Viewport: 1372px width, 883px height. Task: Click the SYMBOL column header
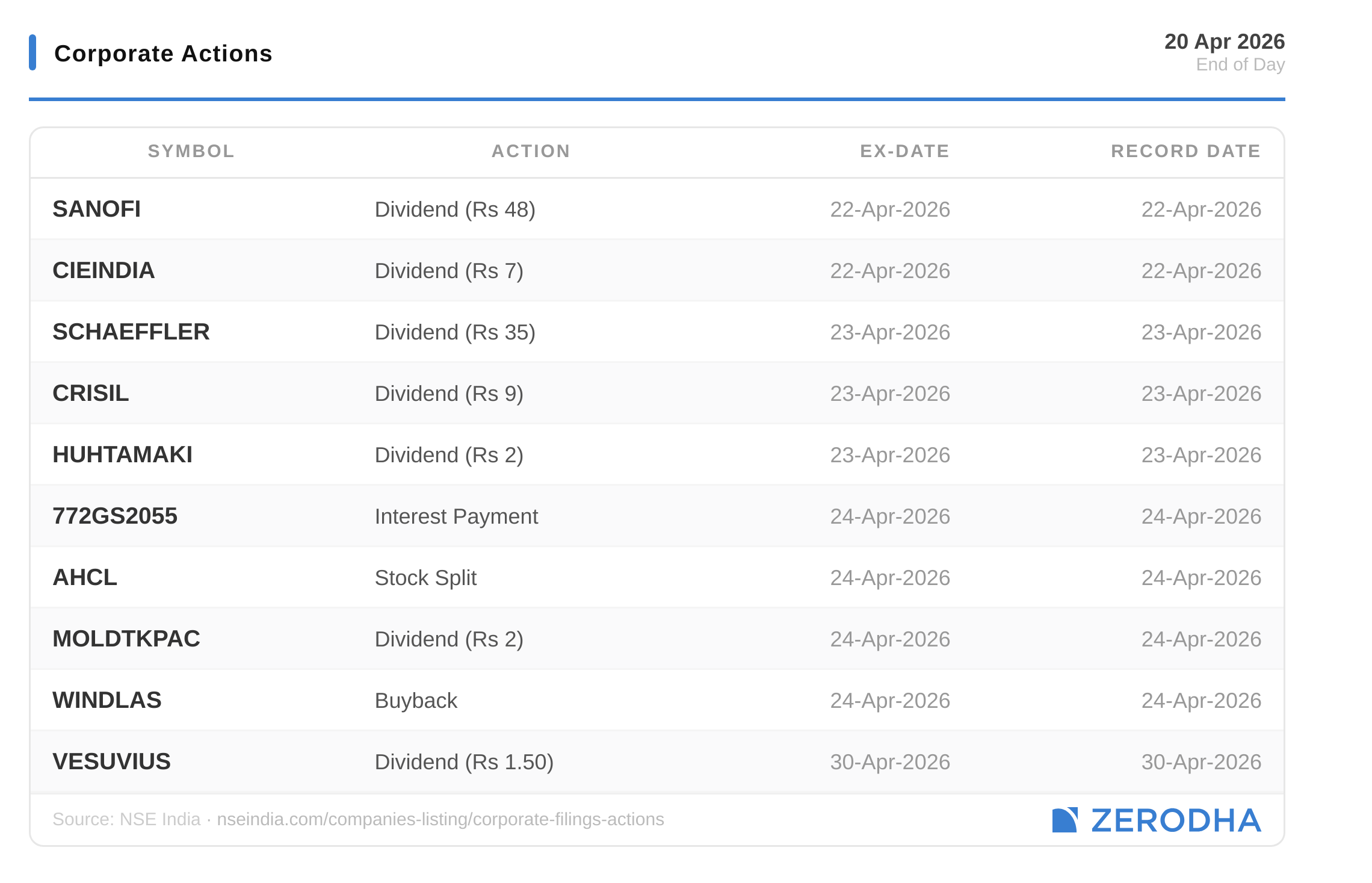tap(191, 151)
